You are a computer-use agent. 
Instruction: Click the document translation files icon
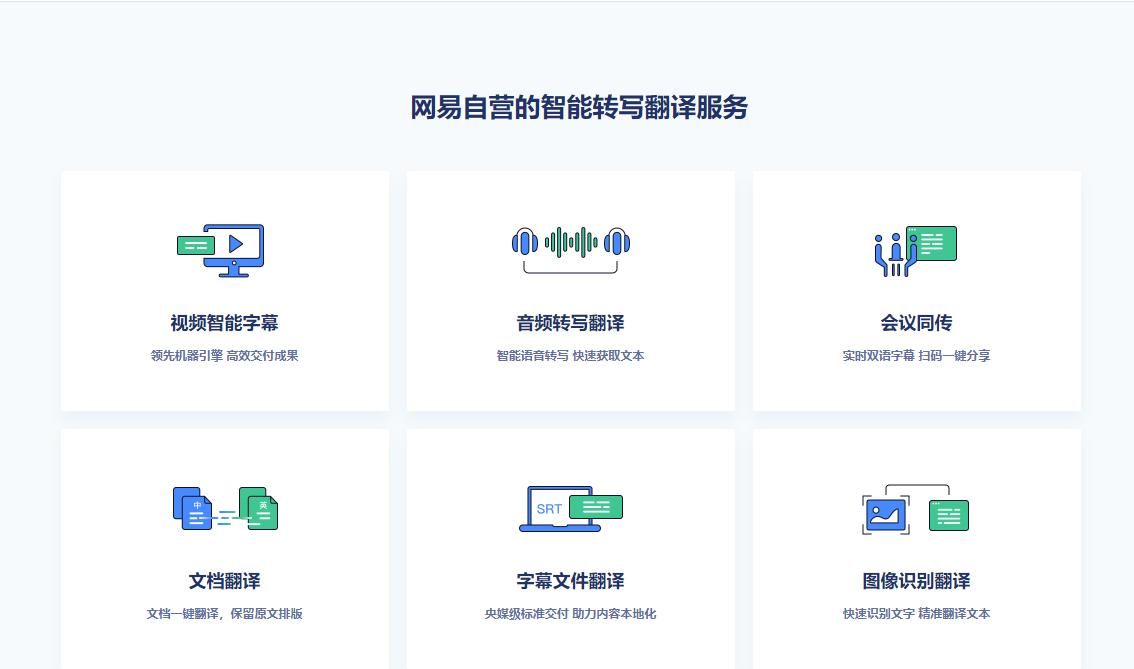(225, 508)
